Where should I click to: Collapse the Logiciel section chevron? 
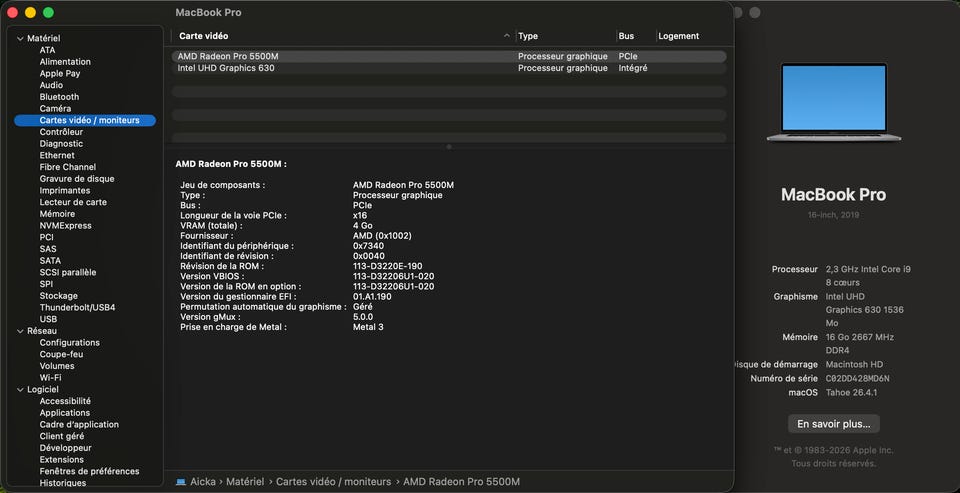point(20,390)
